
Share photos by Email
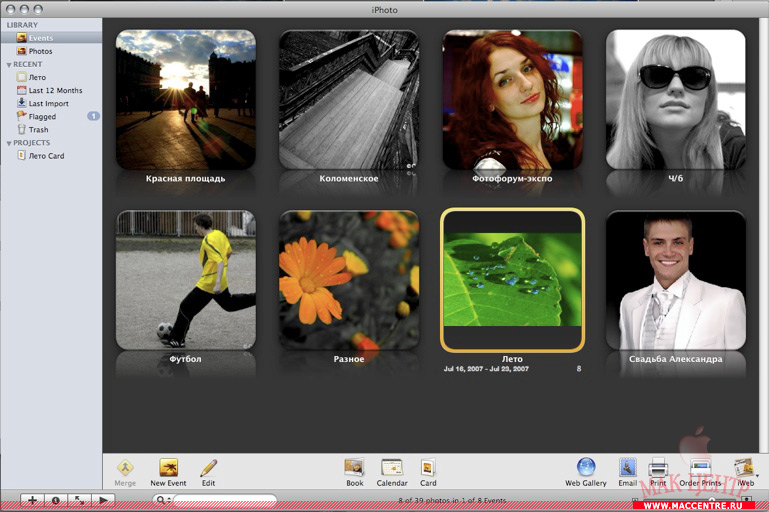[627, 473]
